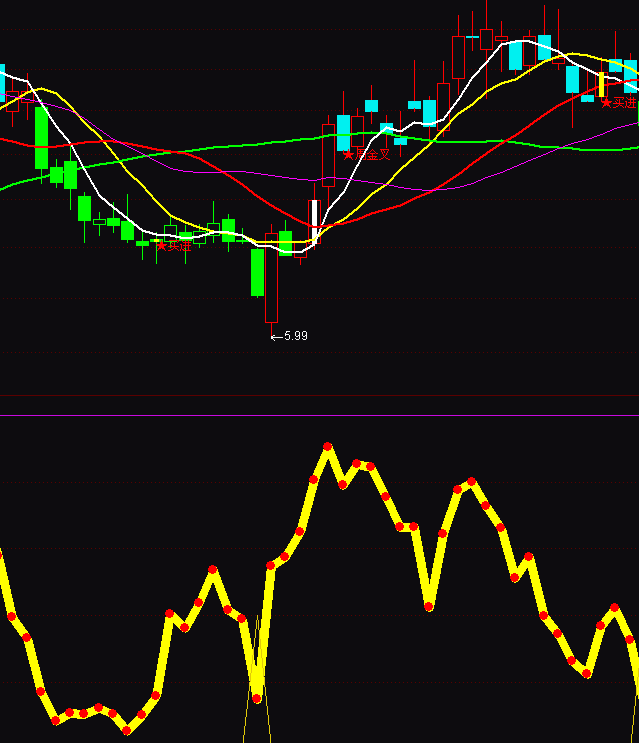Screen dimensions: 639x743
Task: Click the horizontal divider between chart panels
Action: (319, 415)
